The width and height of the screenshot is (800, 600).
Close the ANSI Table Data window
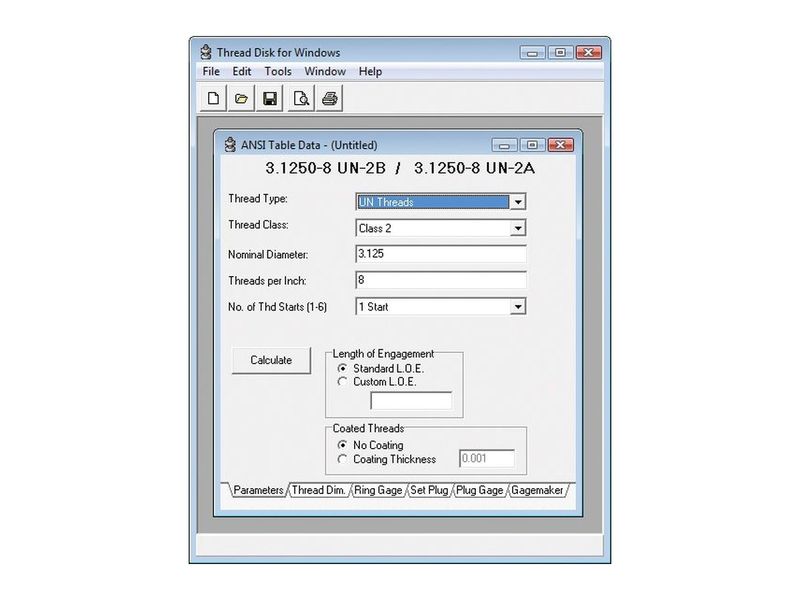coord(561,145)
